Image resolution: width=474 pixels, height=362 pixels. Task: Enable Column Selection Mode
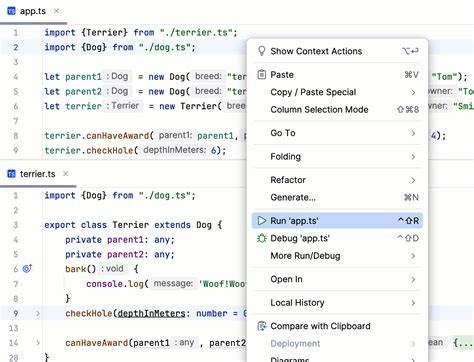[337, 109]
